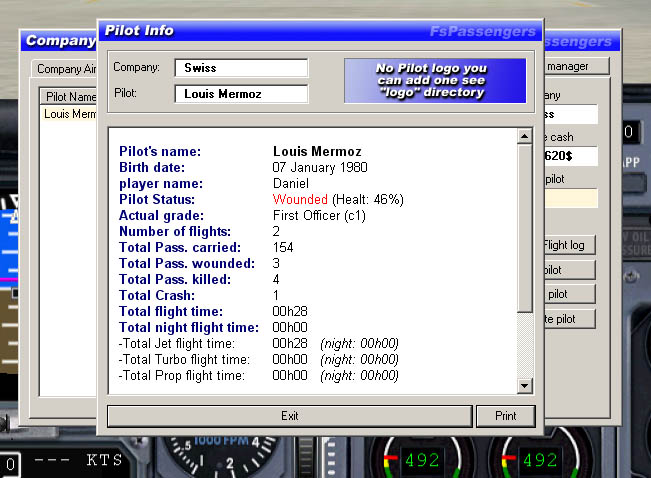Click the Total Pass. wounded label
The image size is (651, 478).
tap(187, 264)
